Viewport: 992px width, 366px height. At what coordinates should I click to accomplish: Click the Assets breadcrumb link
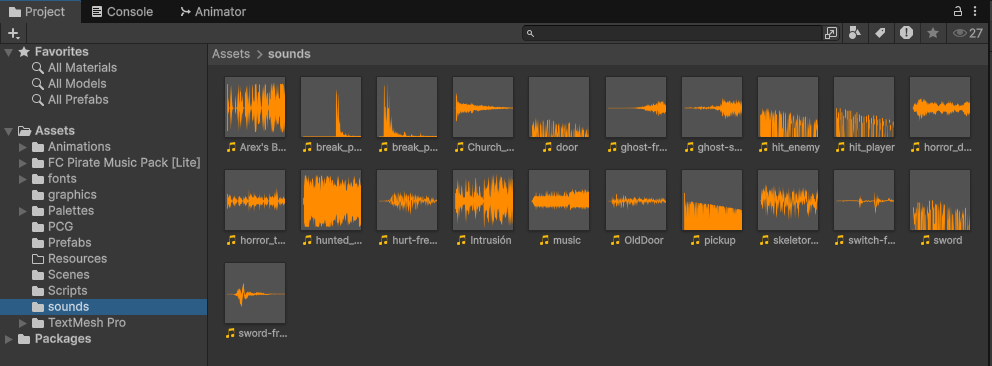(231, 54)
